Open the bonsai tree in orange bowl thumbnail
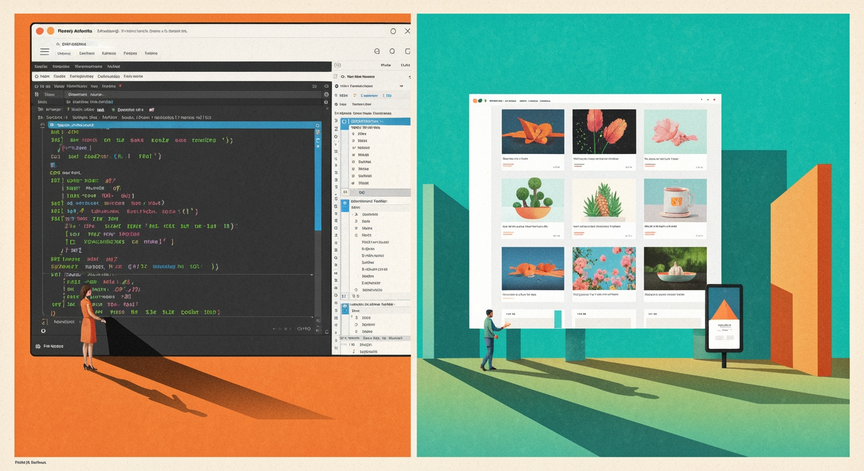Viewport: 864px width, 471px height. (533, 201)
